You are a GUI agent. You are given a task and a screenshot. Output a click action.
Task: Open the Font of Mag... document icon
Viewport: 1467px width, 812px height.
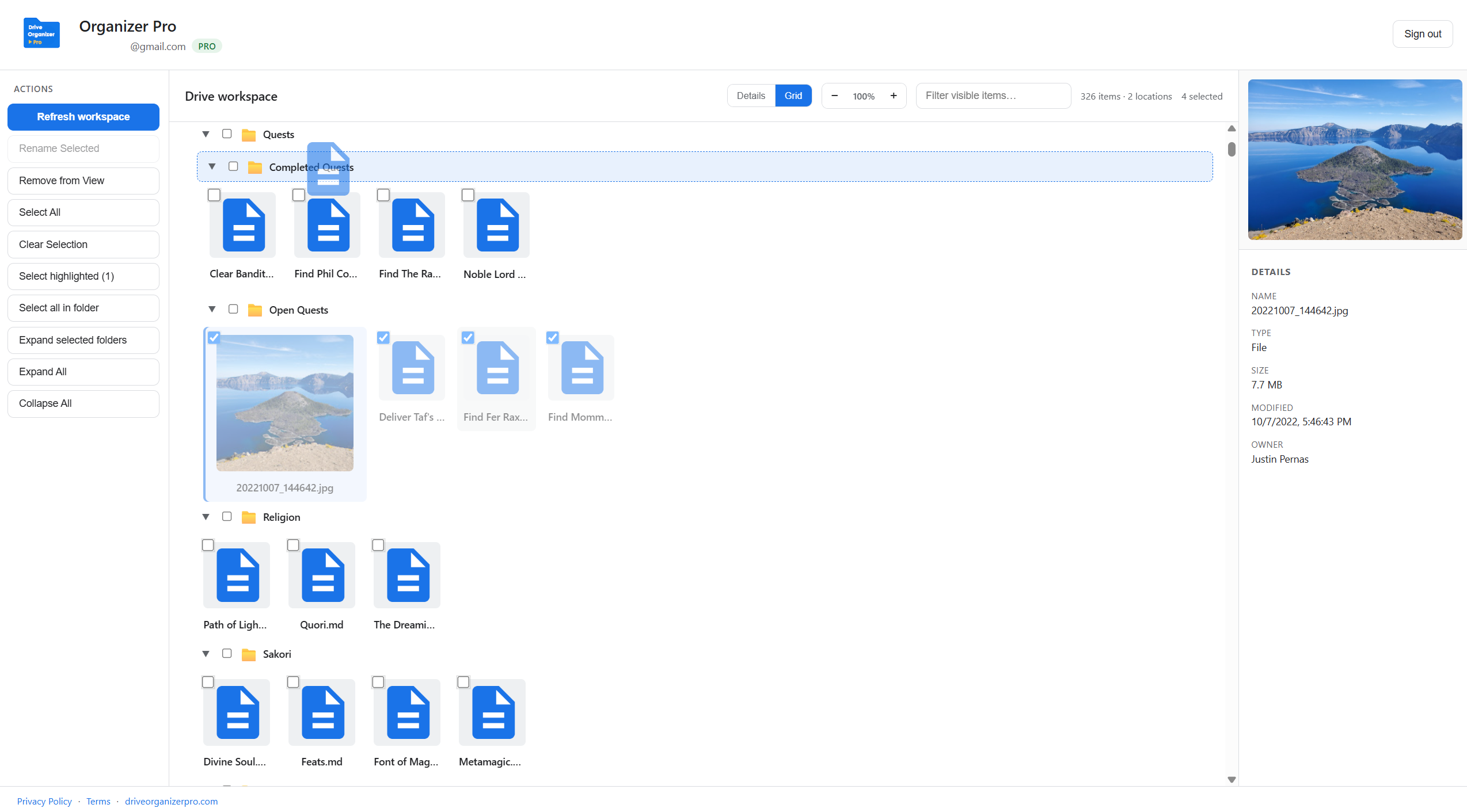pos(408,712)
